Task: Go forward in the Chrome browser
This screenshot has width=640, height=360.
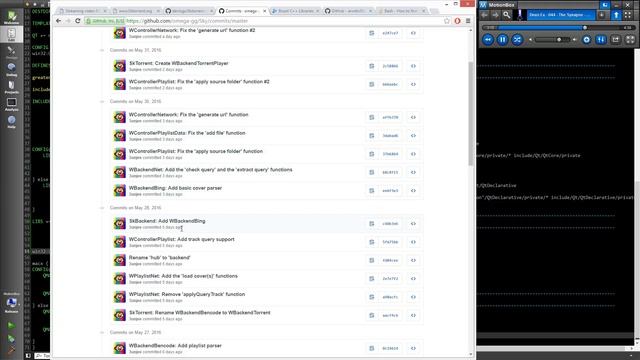Action: click(68, 21)
